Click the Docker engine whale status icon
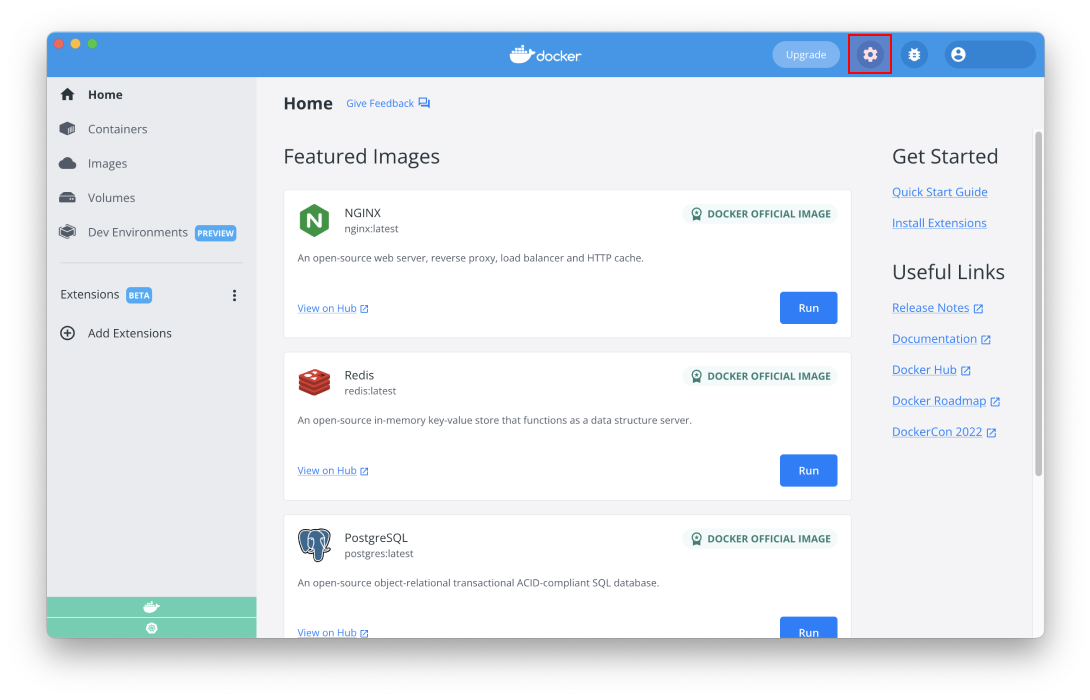 [152, 607]
